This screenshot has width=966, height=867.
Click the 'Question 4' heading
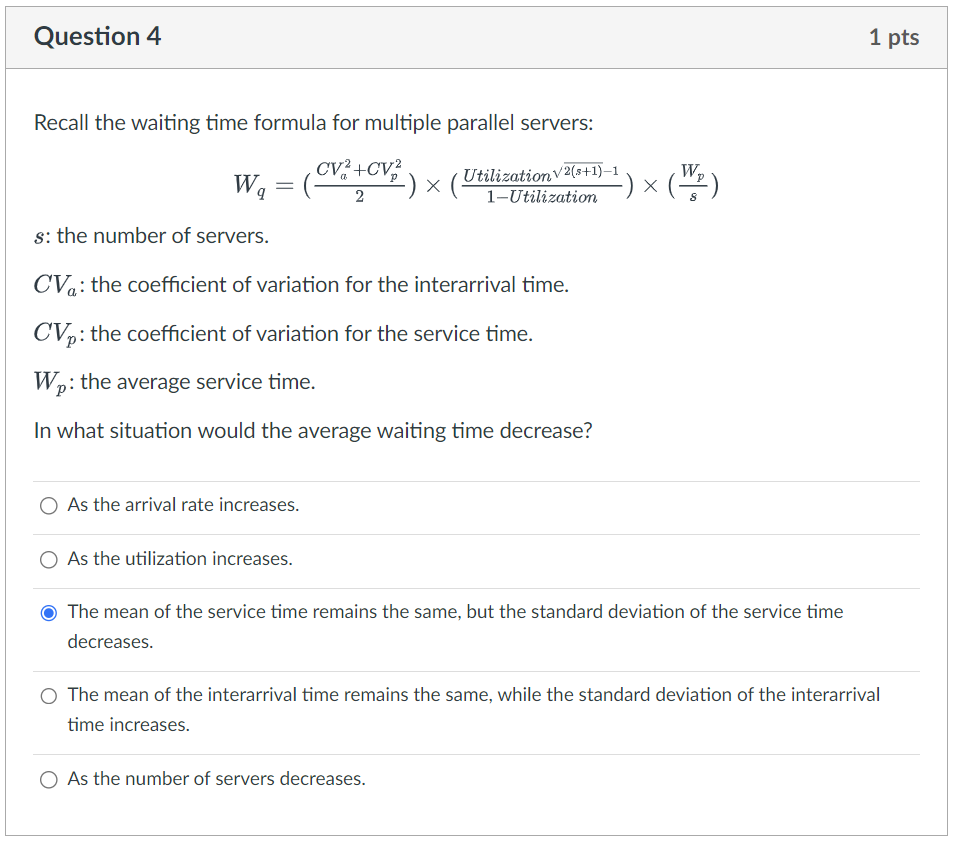pos(95,36)
